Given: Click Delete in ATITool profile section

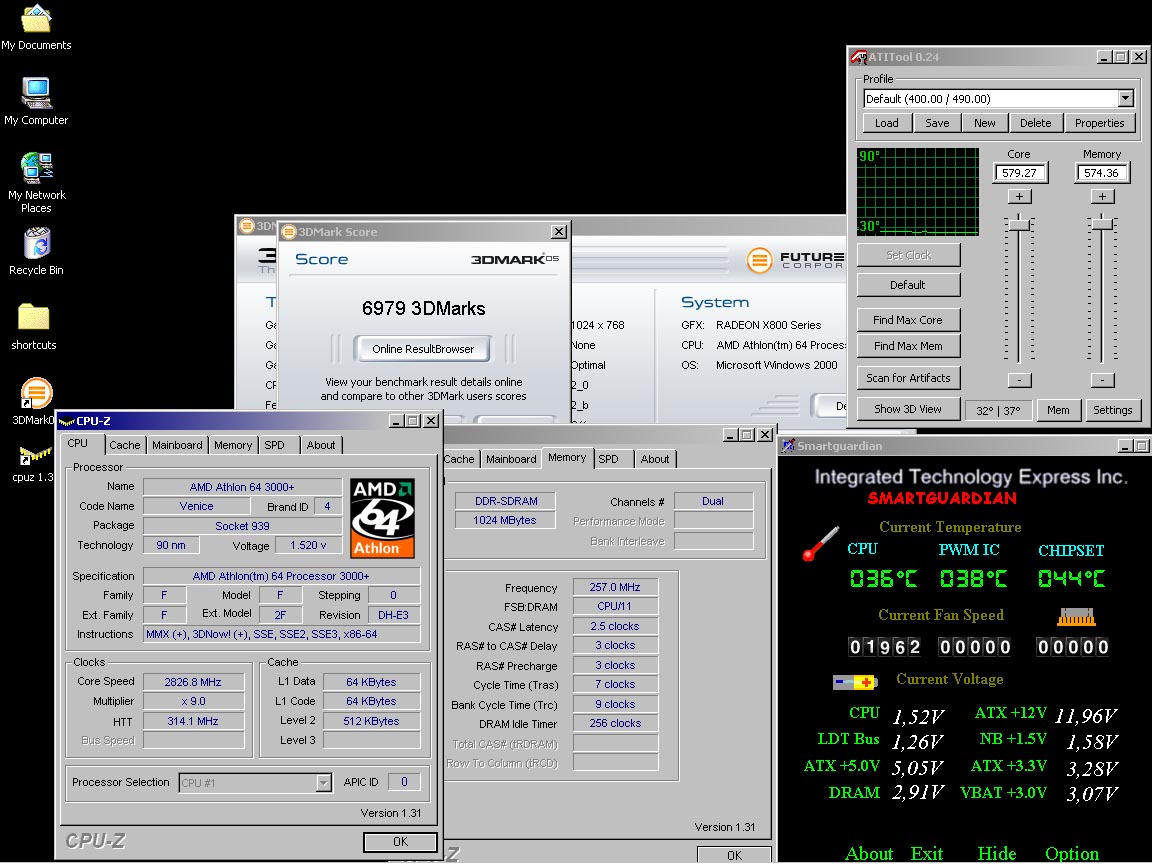Looking at the screenshot, I should tap(1036, 123).
